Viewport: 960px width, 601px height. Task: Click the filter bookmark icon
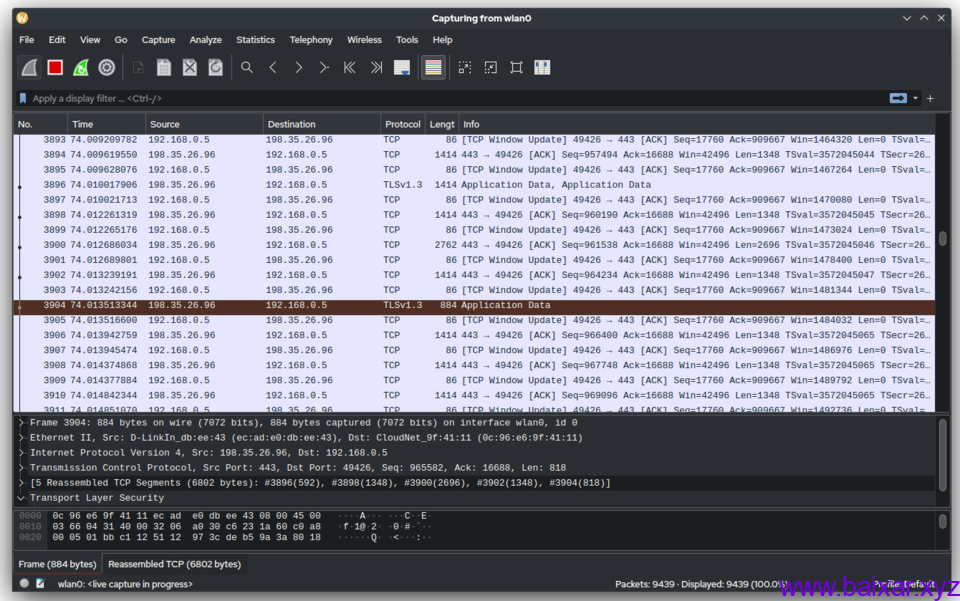[x=23, y=98]
